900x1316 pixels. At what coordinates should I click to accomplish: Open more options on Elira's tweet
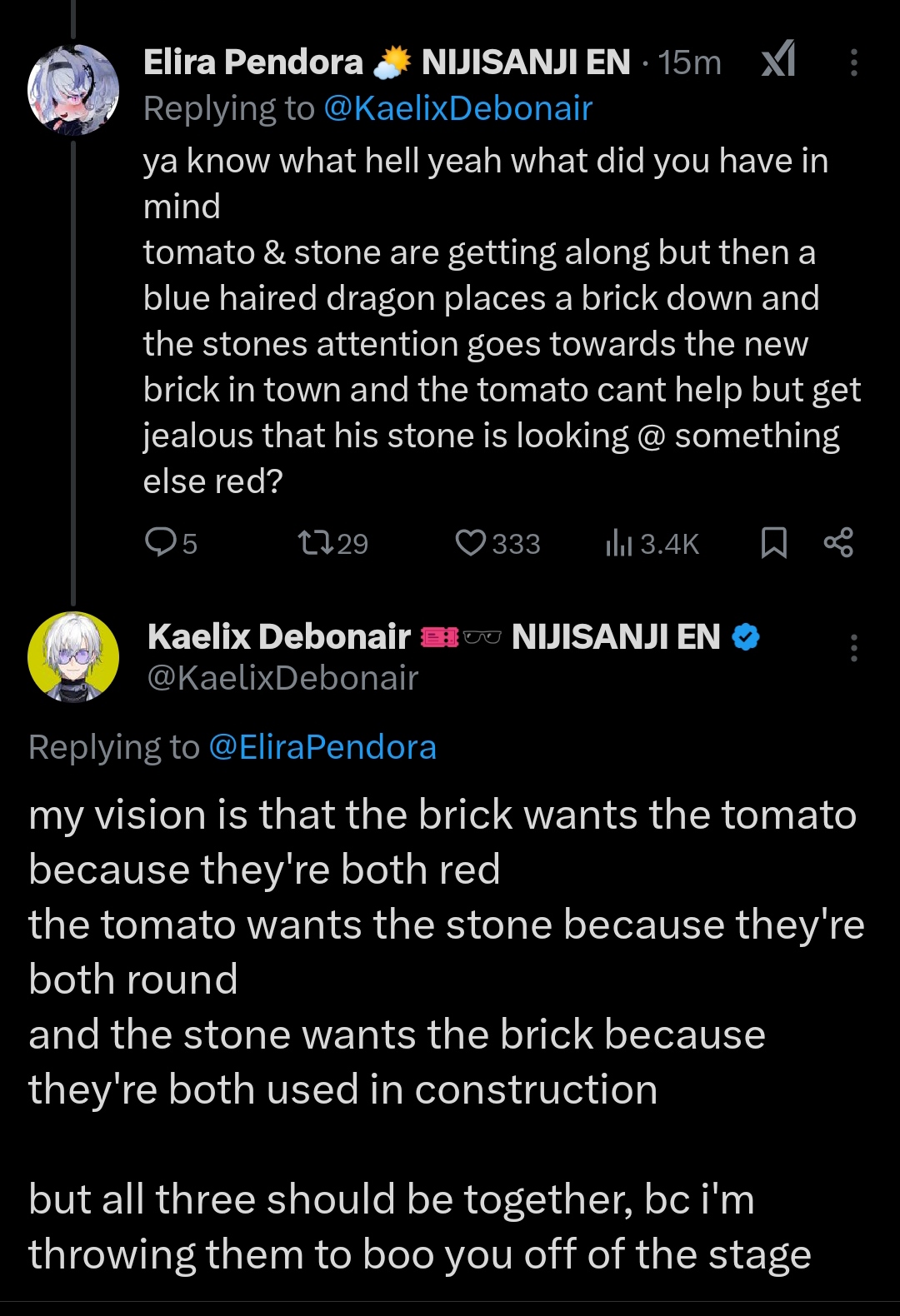tap(853, 62)
